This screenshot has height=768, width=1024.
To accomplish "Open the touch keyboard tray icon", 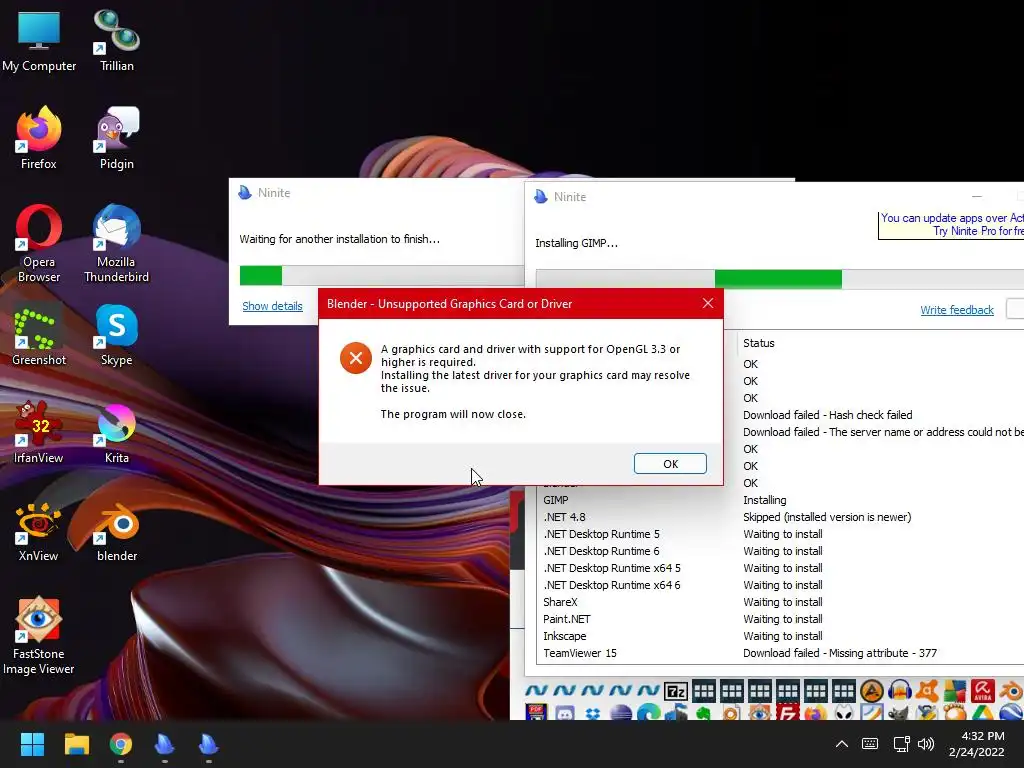I will 870,744.
